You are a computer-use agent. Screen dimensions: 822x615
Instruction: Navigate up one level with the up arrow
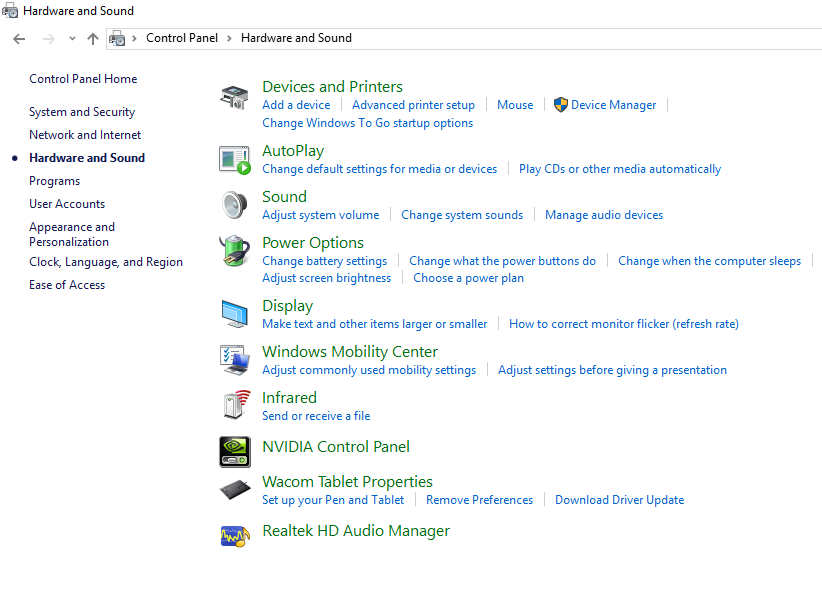point(93,39)
